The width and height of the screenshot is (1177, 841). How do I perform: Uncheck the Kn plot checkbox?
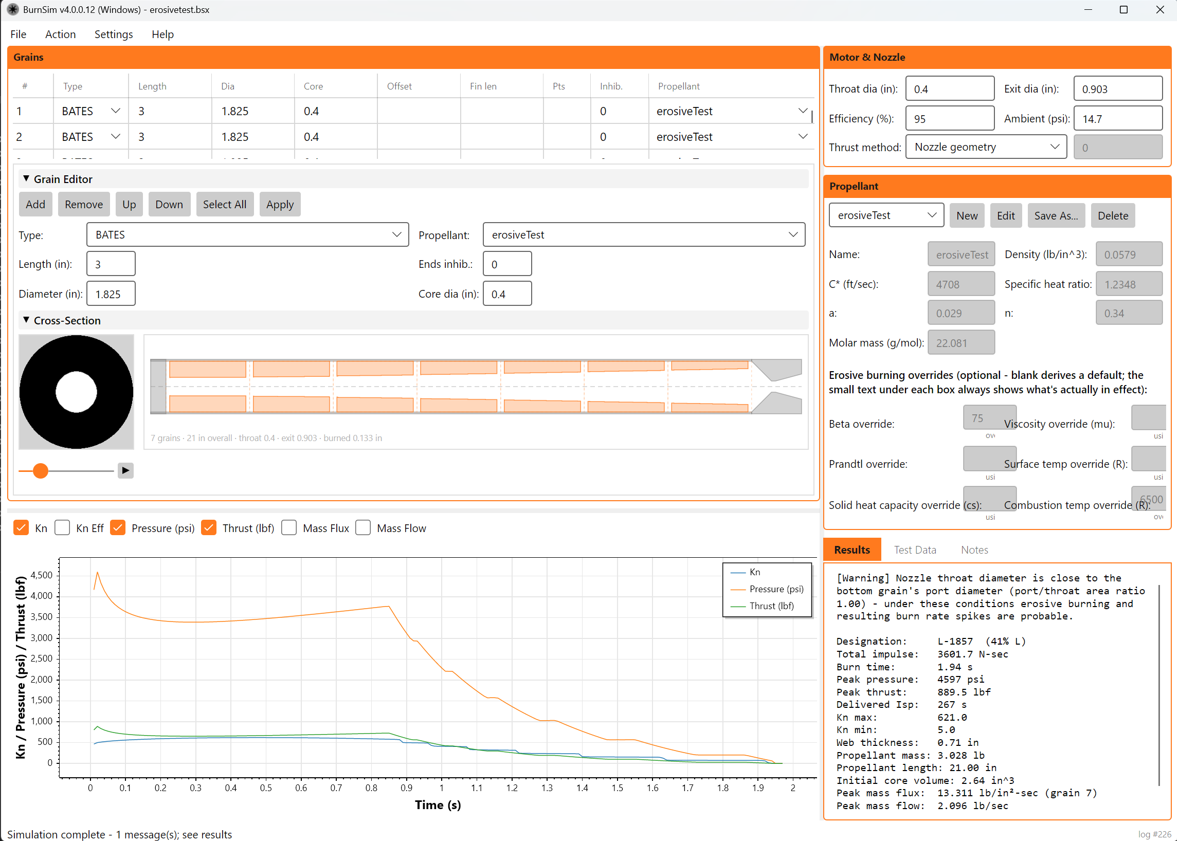click(21, 528)
